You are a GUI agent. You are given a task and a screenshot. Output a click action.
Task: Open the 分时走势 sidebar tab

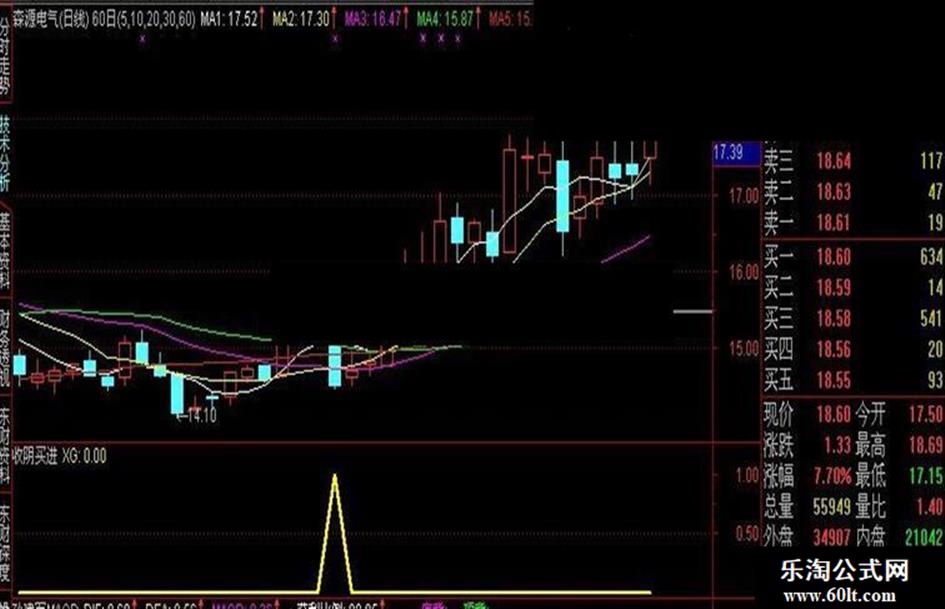pos(5,56)
